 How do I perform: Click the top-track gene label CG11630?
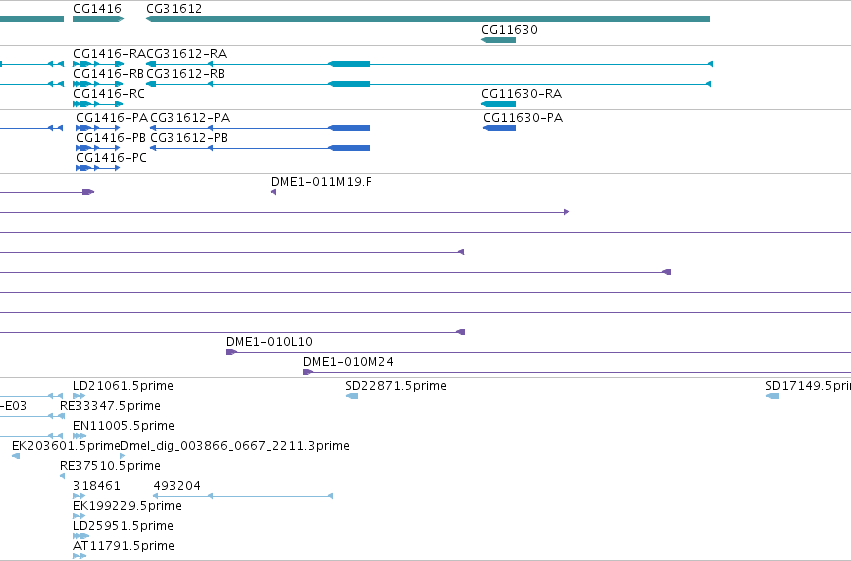[509, 30]
